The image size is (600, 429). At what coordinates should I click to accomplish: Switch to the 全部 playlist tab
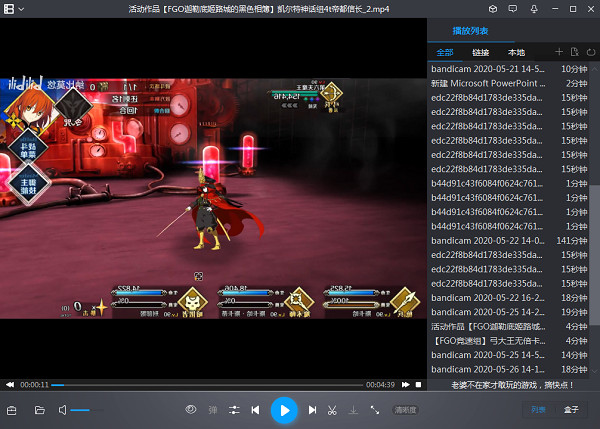click(x=445, y=52)
